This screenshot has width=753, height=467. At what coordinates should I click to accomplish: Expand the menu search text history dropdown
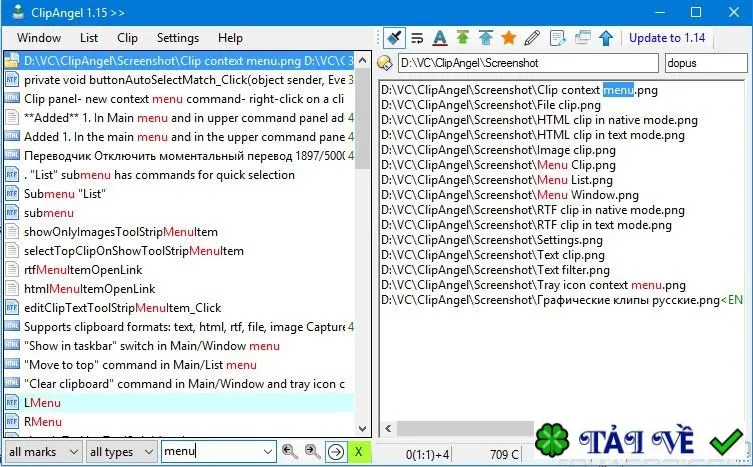click(267, 452)
